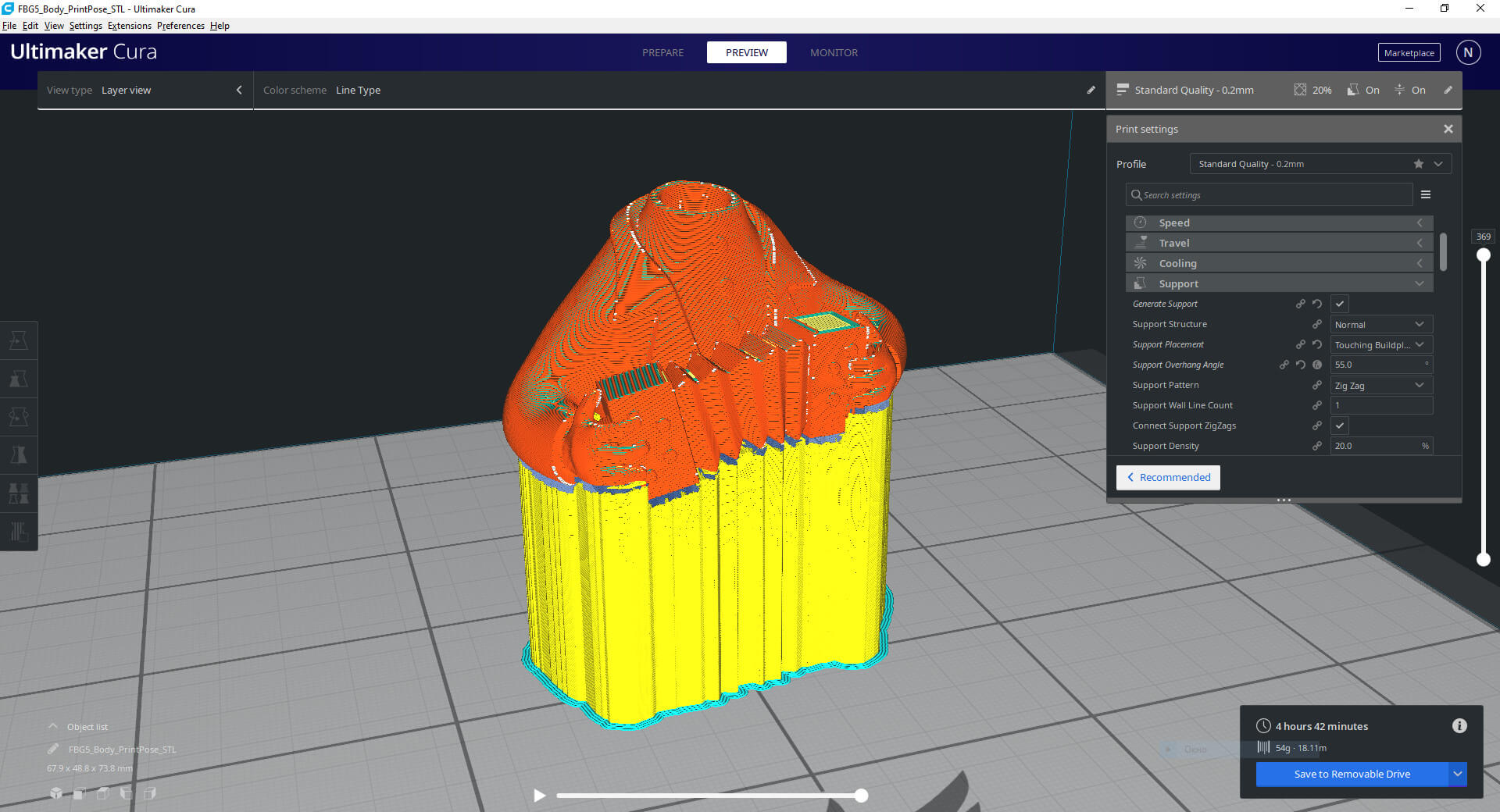Click the pencil icon next to Color scheme
The height and width of the screenshot is (812, 1500).
click(x=1091, y=90)
